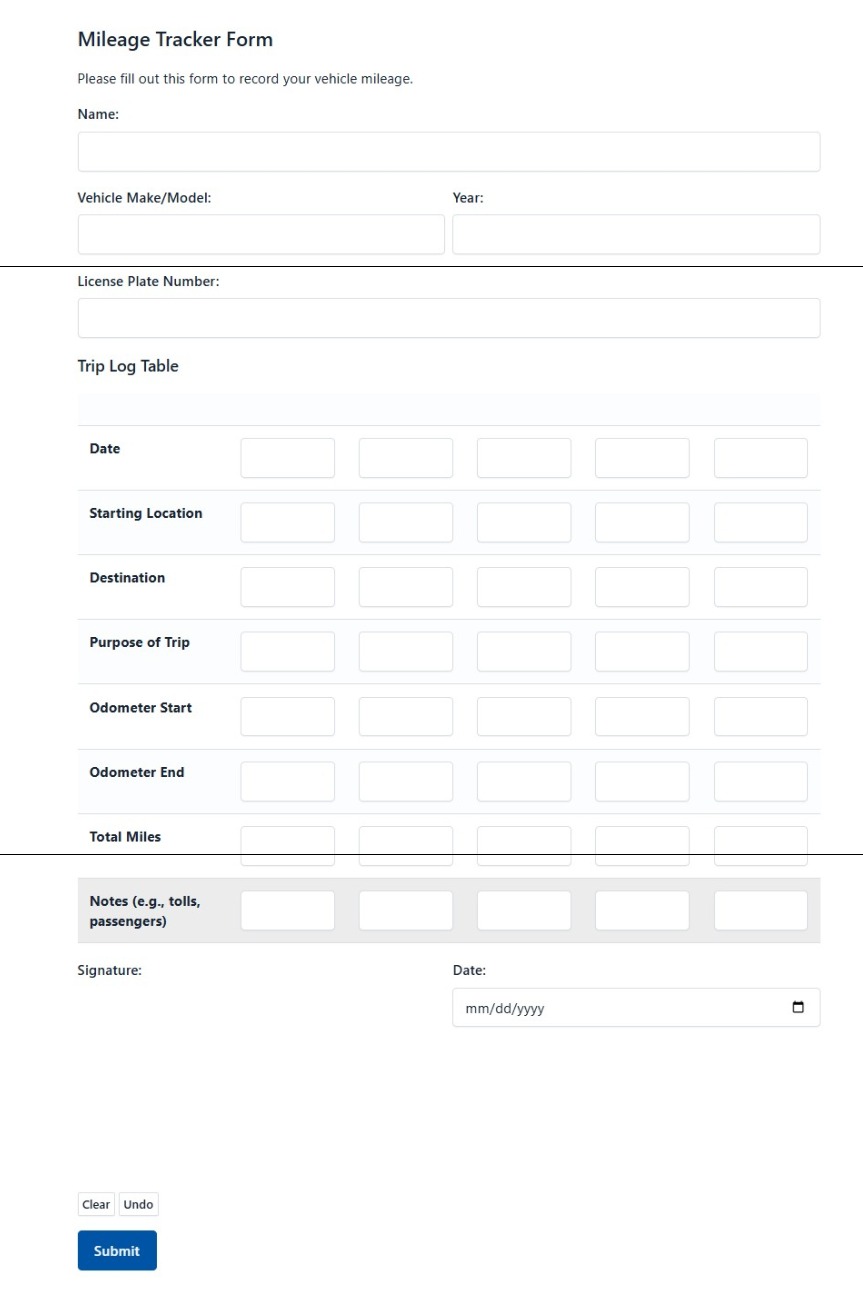Click the 'Signature:' label
The height and width of the screenshot is (1309, 863).
[x=110, y=970]
